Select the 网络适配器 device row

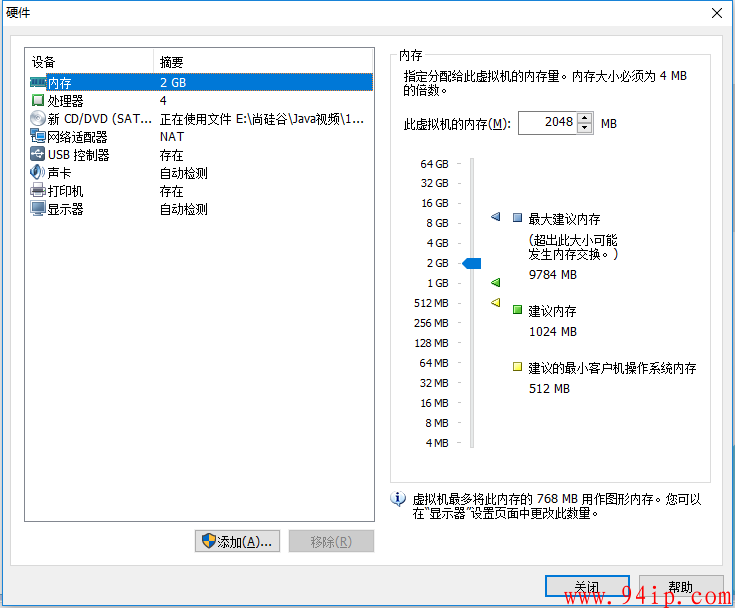click(201, 136)
